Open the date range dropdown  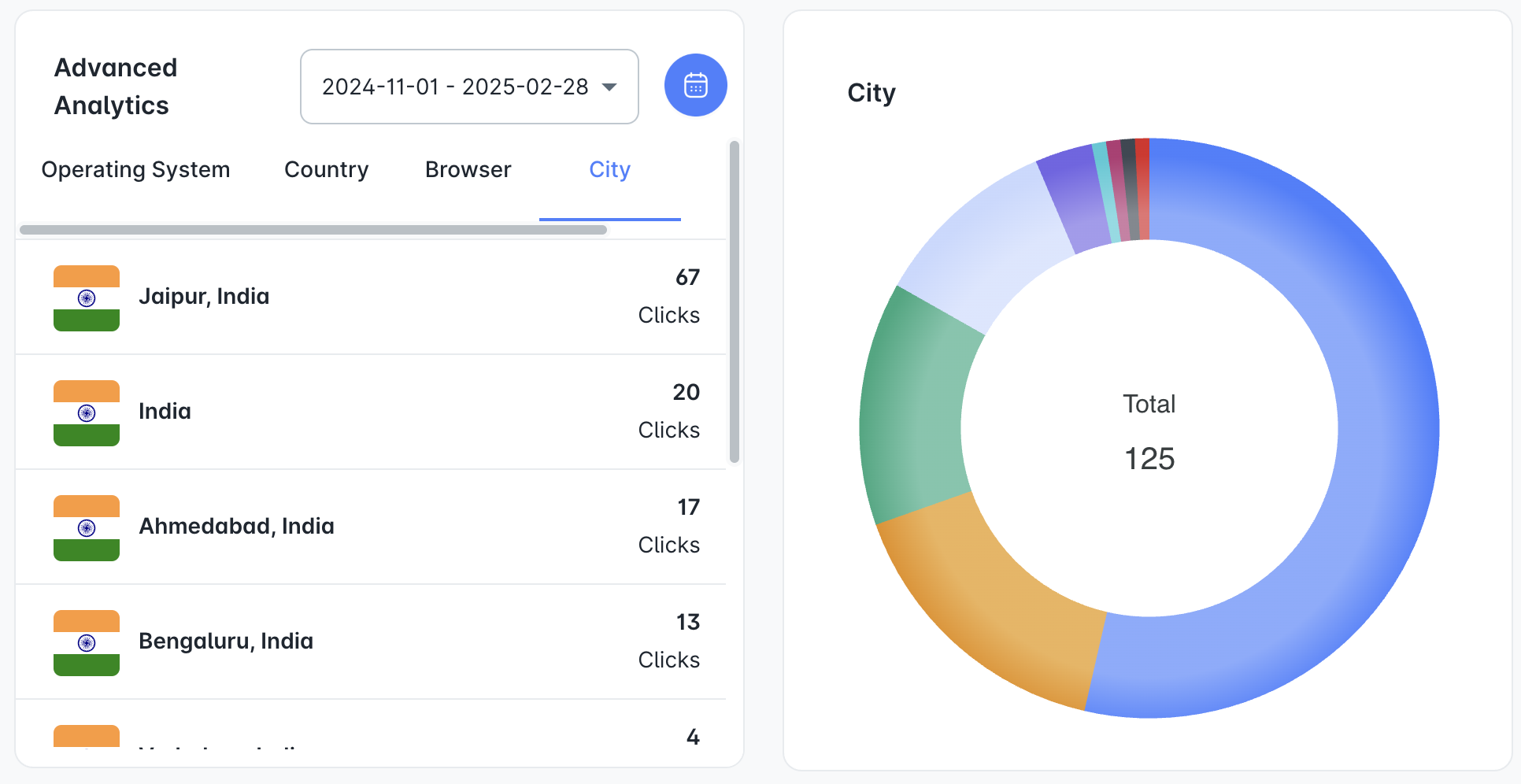tap(468, 87)
